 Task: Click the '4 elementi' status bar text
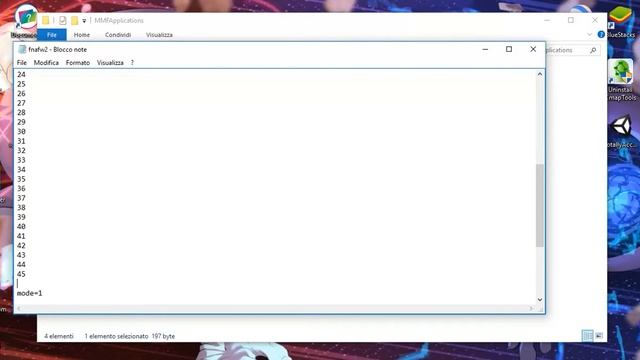pyautogui.click(x=59, y=336)
